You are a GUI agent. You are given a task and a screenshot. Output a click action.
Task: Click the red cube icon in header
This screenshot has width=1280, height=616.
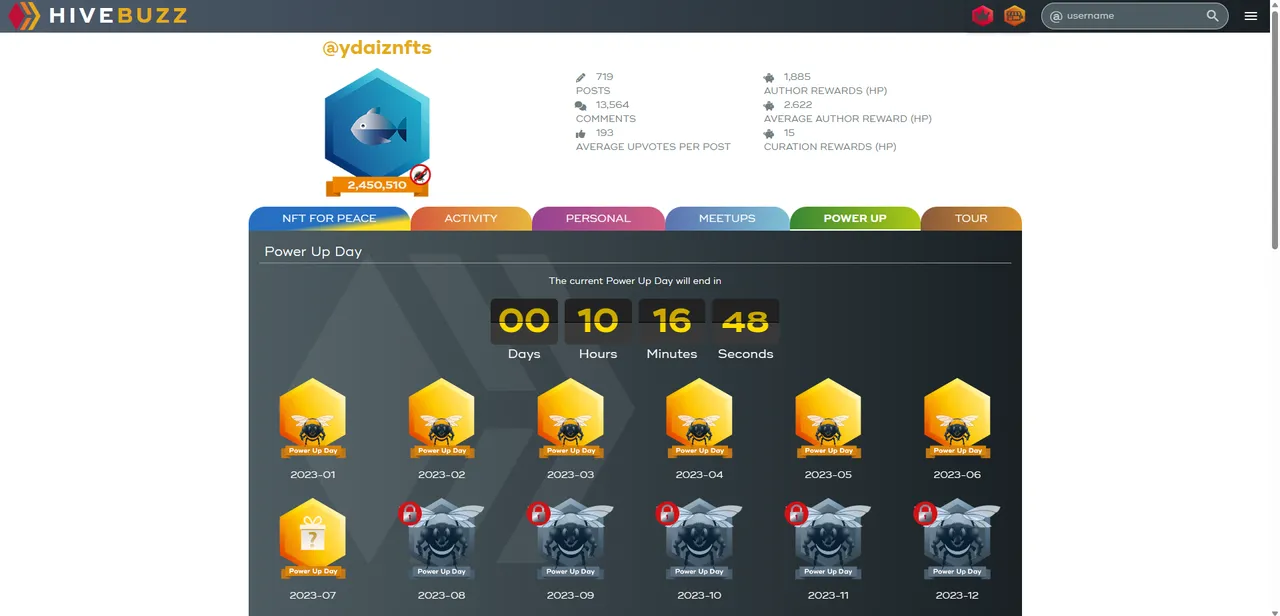982,16
